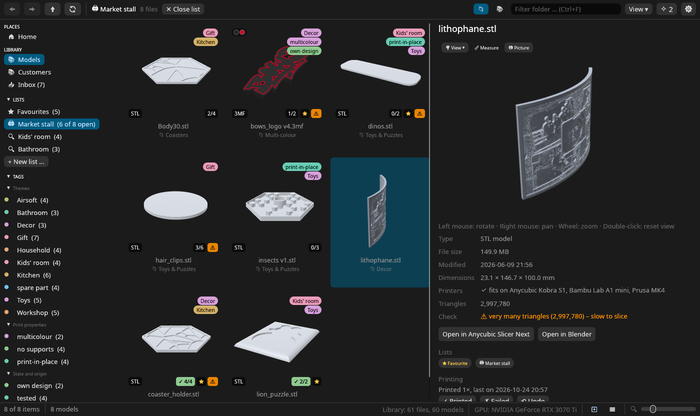
Task: Toggle the 1/2 counter on bows_logo v4.3mf
Action: [292, 113]
